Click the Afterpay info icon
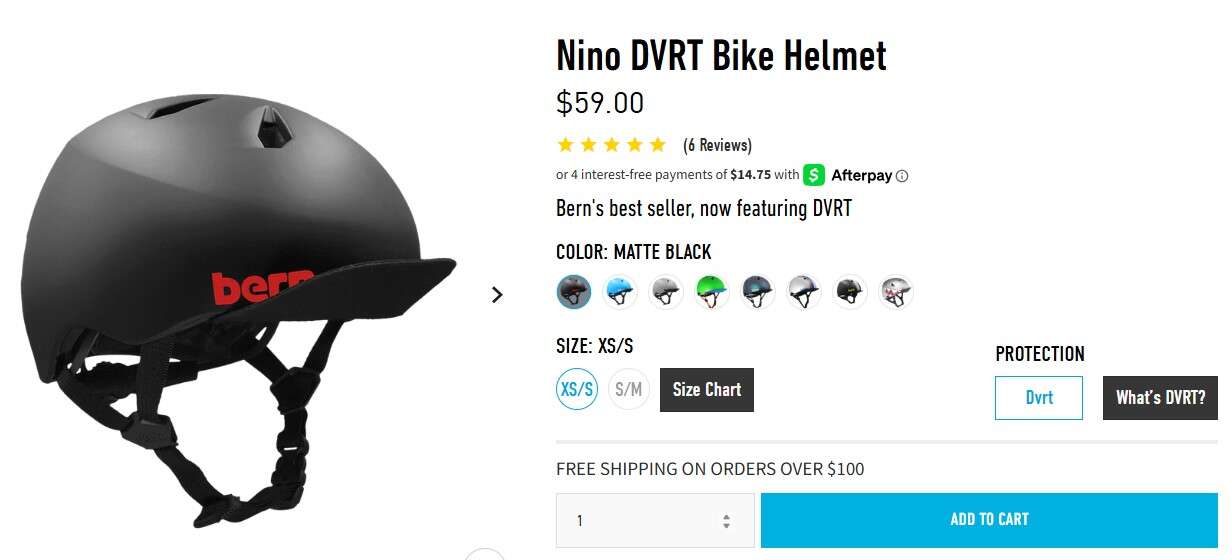 point(902,176)
